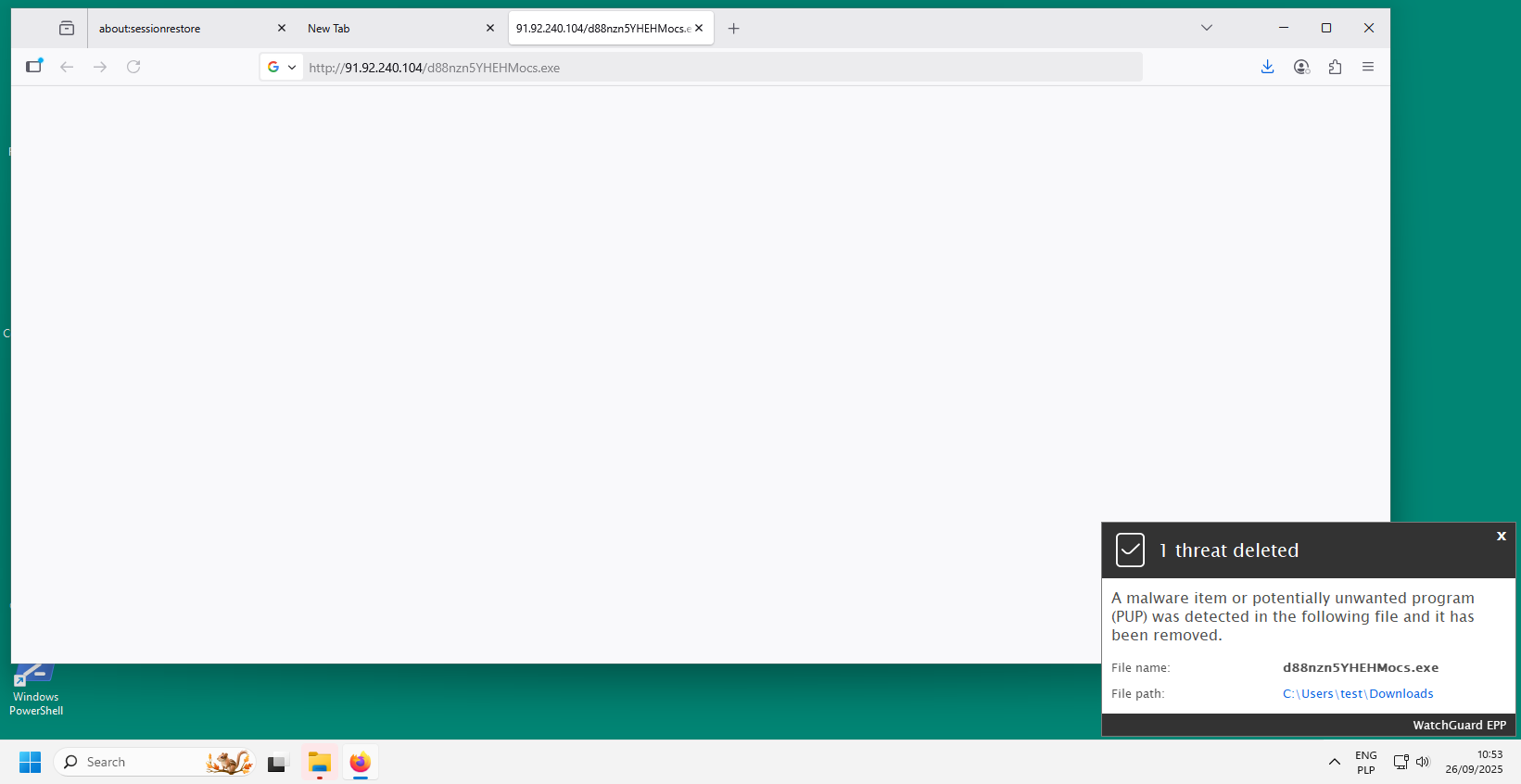Open the Firefox downloads panel
Image resolution: width=1521 pixels, height=784 pixels.
coord(1267,67)
